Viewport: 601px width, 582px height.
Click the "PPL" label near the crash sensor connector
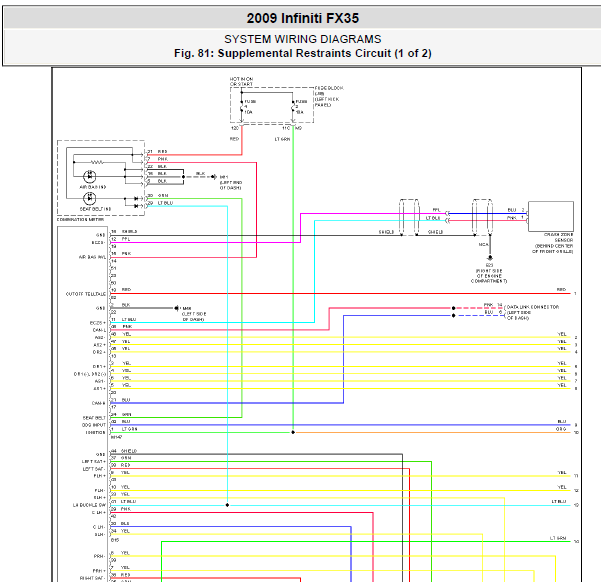(x=436, y=210)
